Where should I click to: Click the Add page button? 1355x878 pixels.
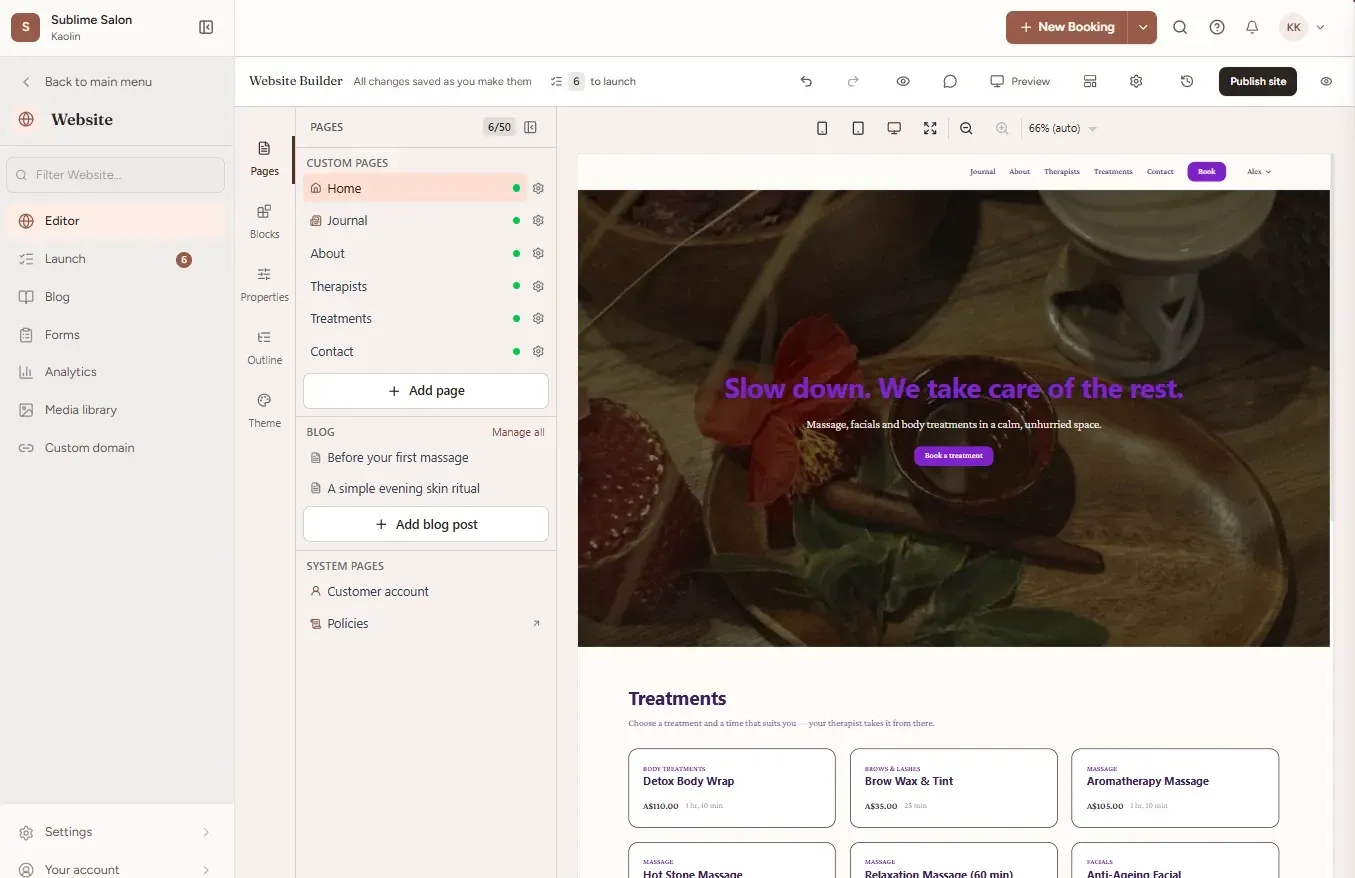click(426, 391)
